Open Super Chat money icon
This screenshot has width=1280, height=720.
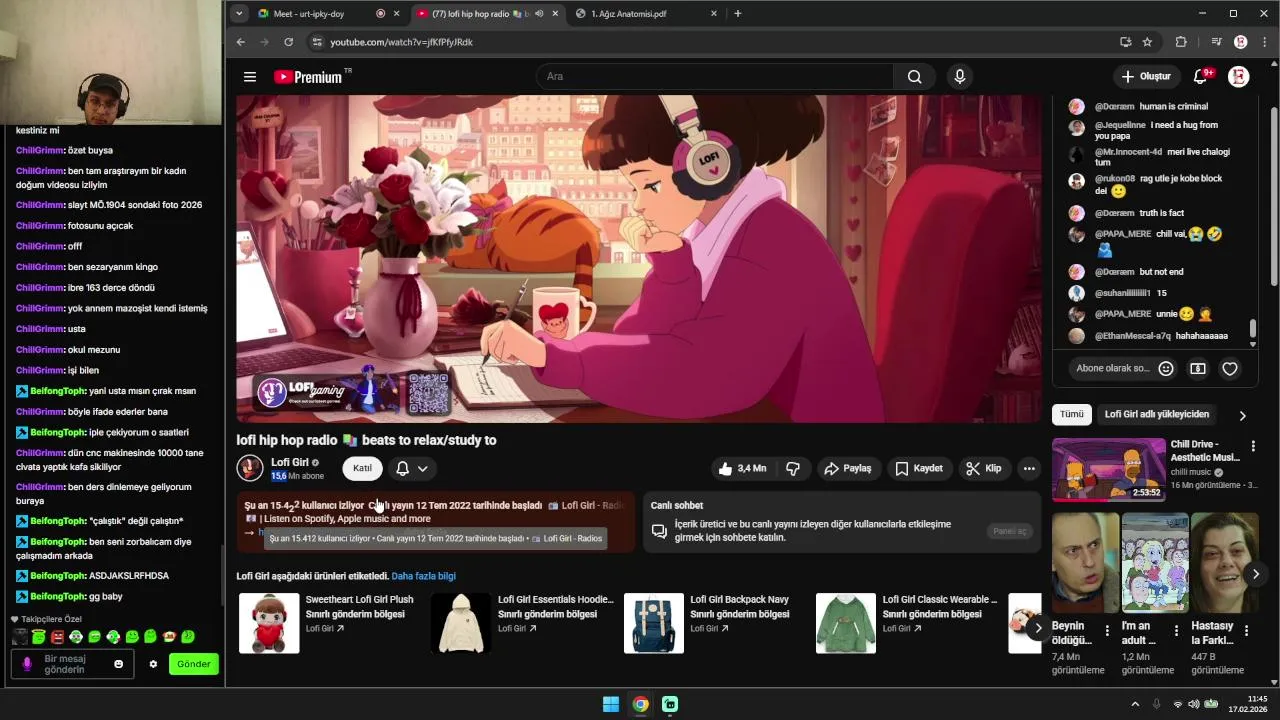(1198, 369)
